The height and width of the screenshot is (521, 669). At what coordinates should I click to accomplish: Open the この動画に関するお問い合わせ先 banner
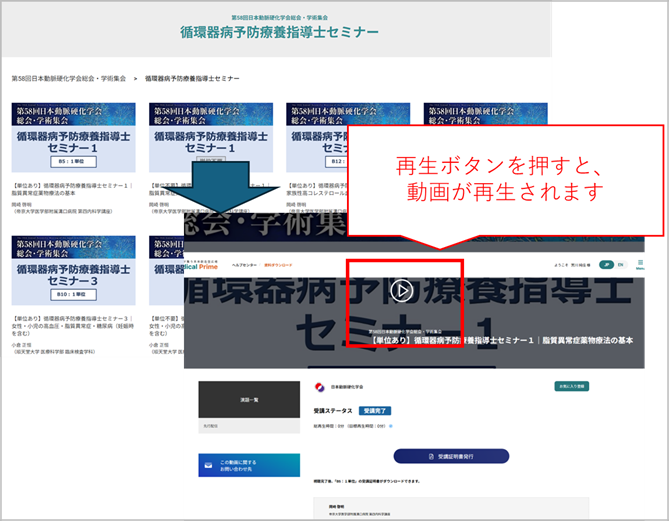tap(249, 465)
